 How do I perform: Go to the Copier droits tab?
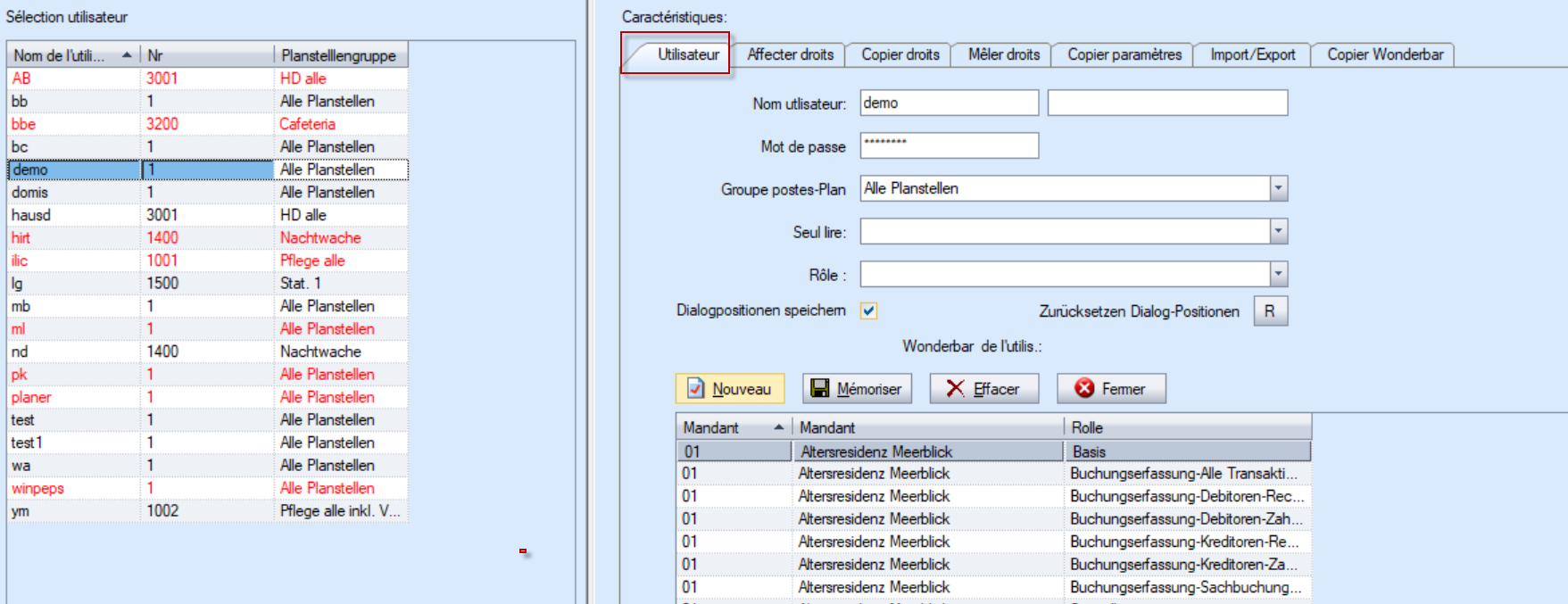pos(900,54)
